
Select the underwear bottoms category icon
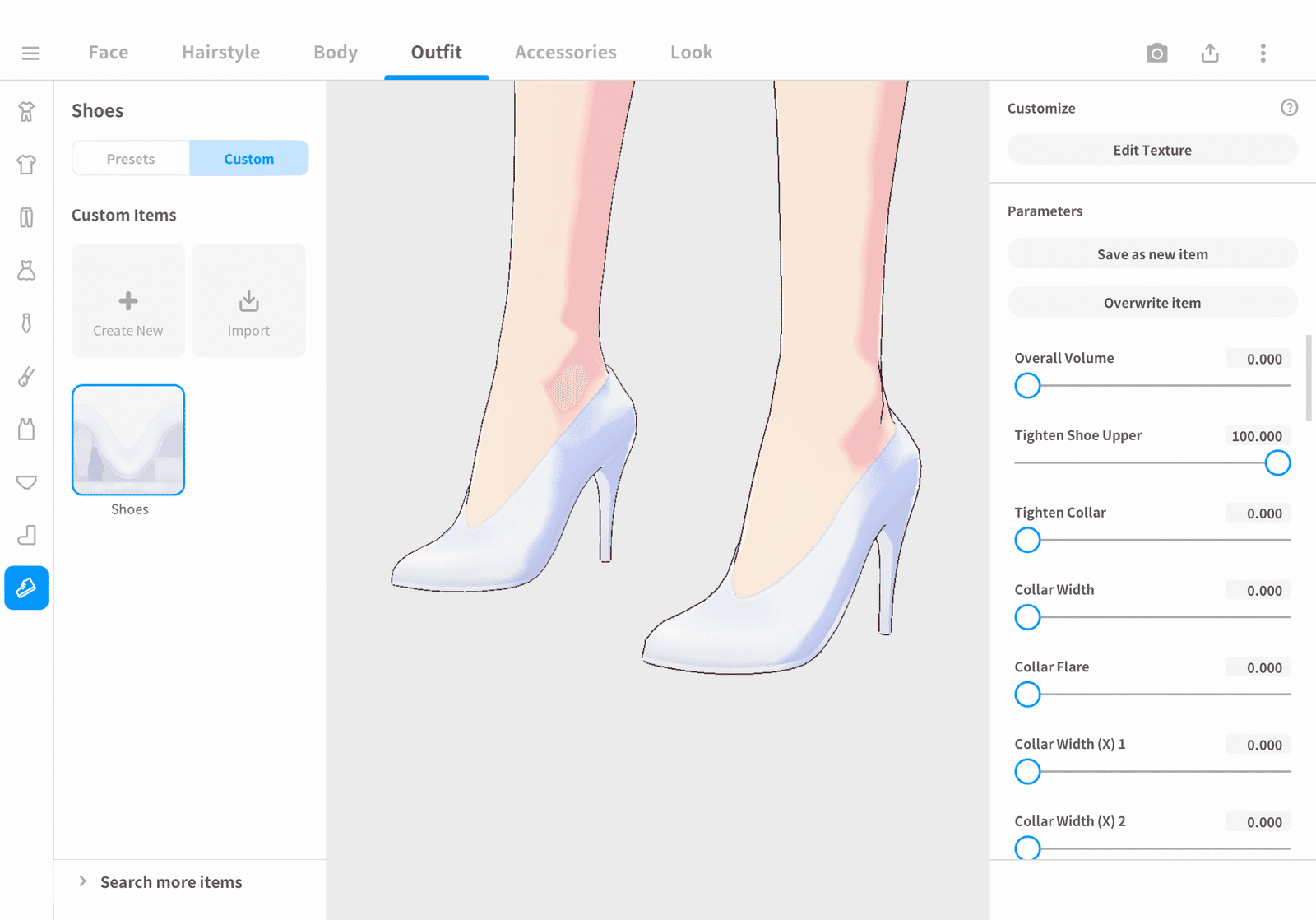coord(26,482)
